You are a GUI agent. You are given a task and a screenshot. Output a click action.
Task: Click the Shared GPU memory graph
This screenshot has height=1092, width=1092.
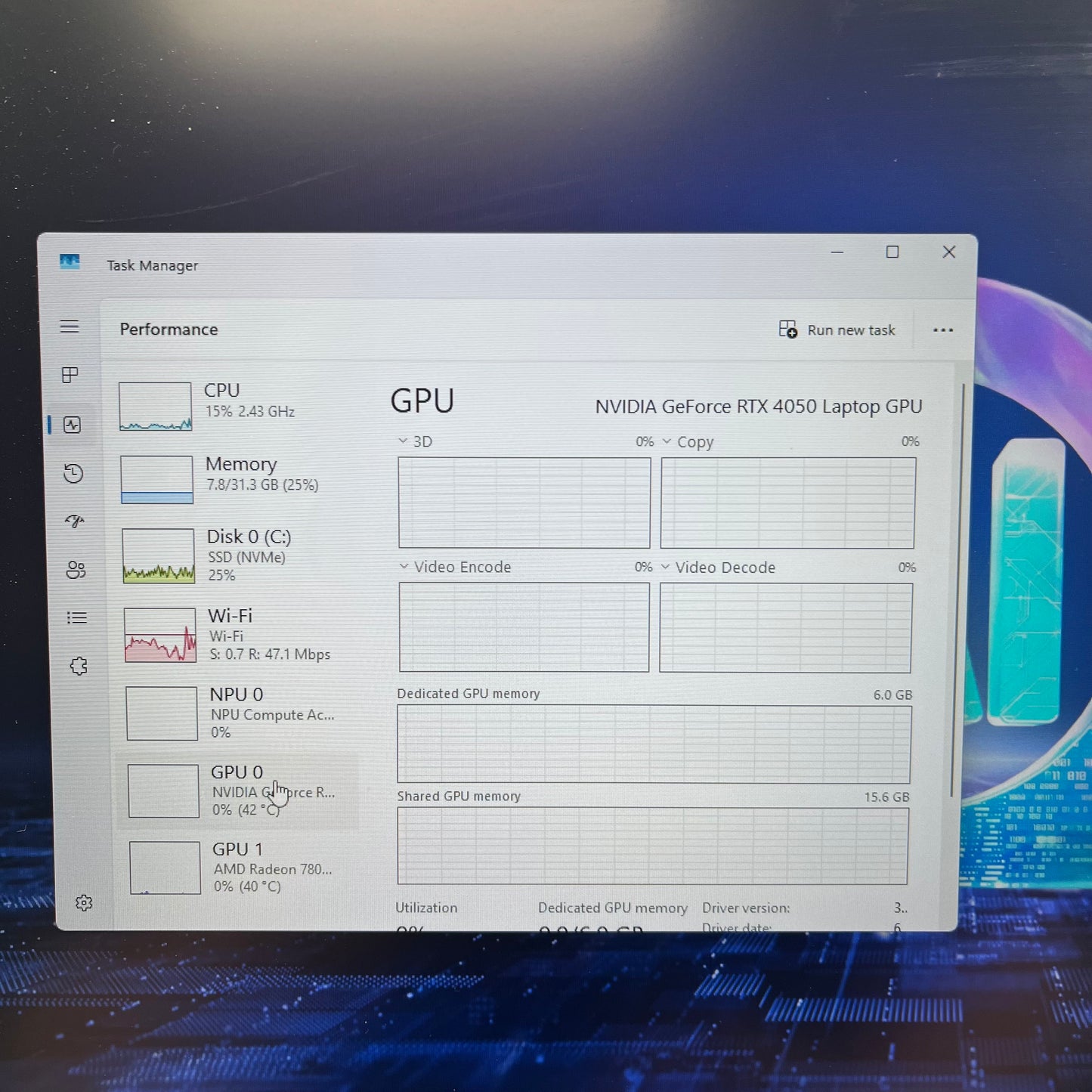tap(652, 846)
